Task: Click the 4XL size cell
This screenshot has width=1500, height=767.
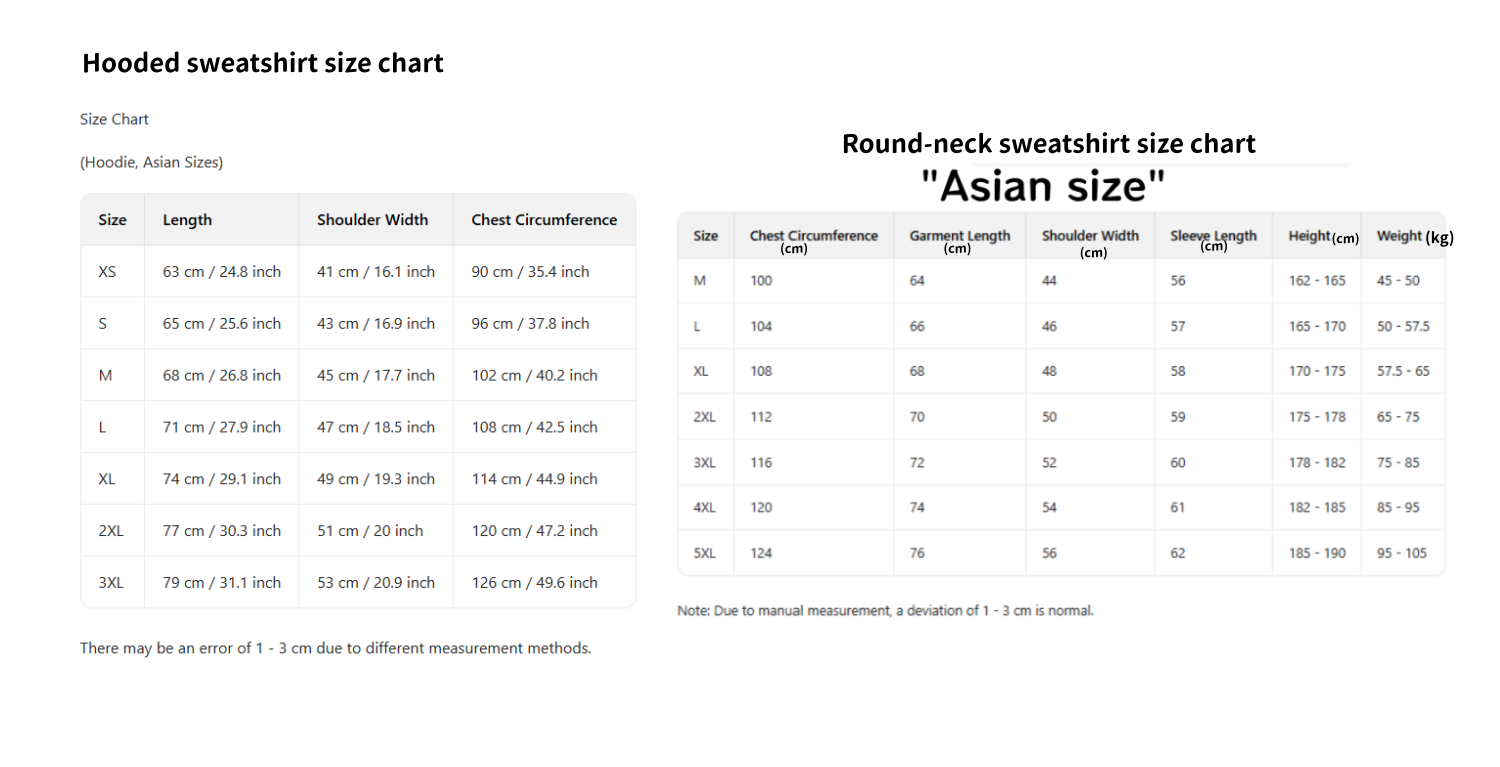Action: 705,507
